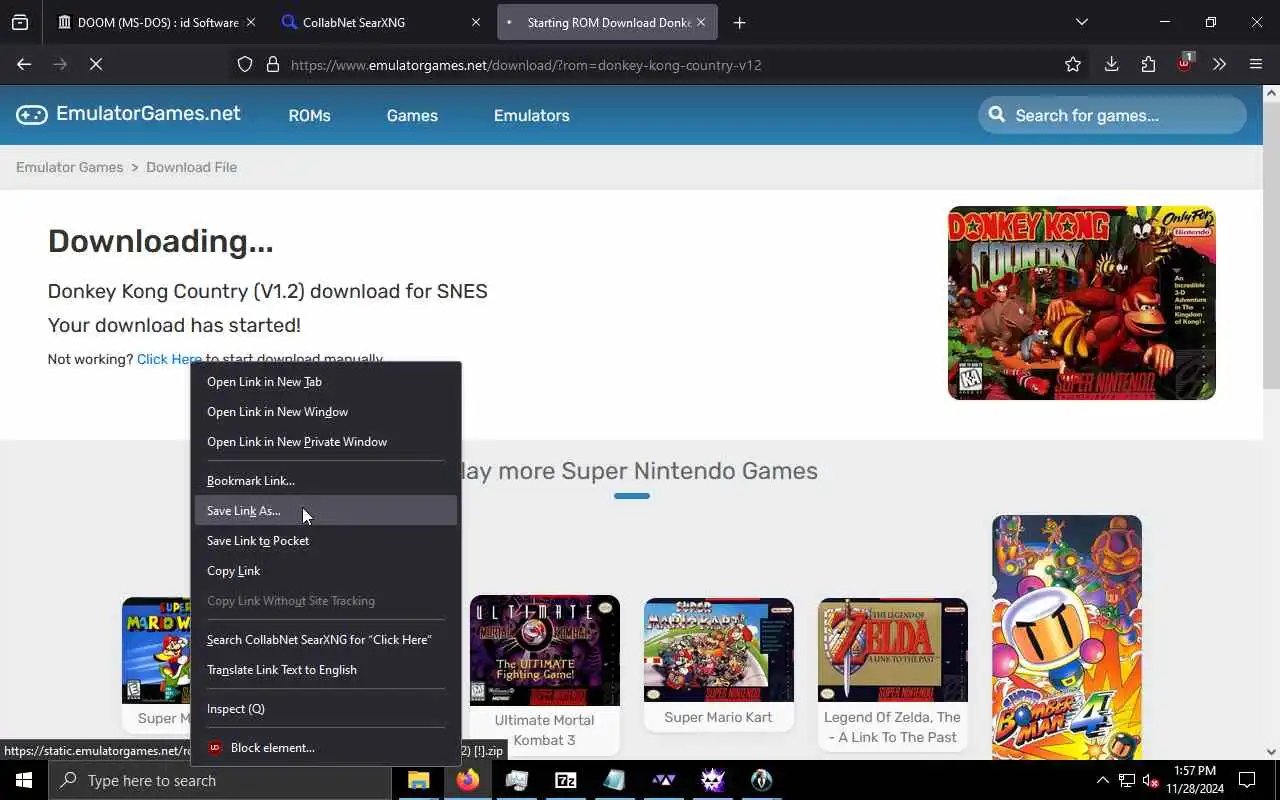Click the Firefox View icon in tab bar
Viewport: 1280px width, 800px height.
20,22
